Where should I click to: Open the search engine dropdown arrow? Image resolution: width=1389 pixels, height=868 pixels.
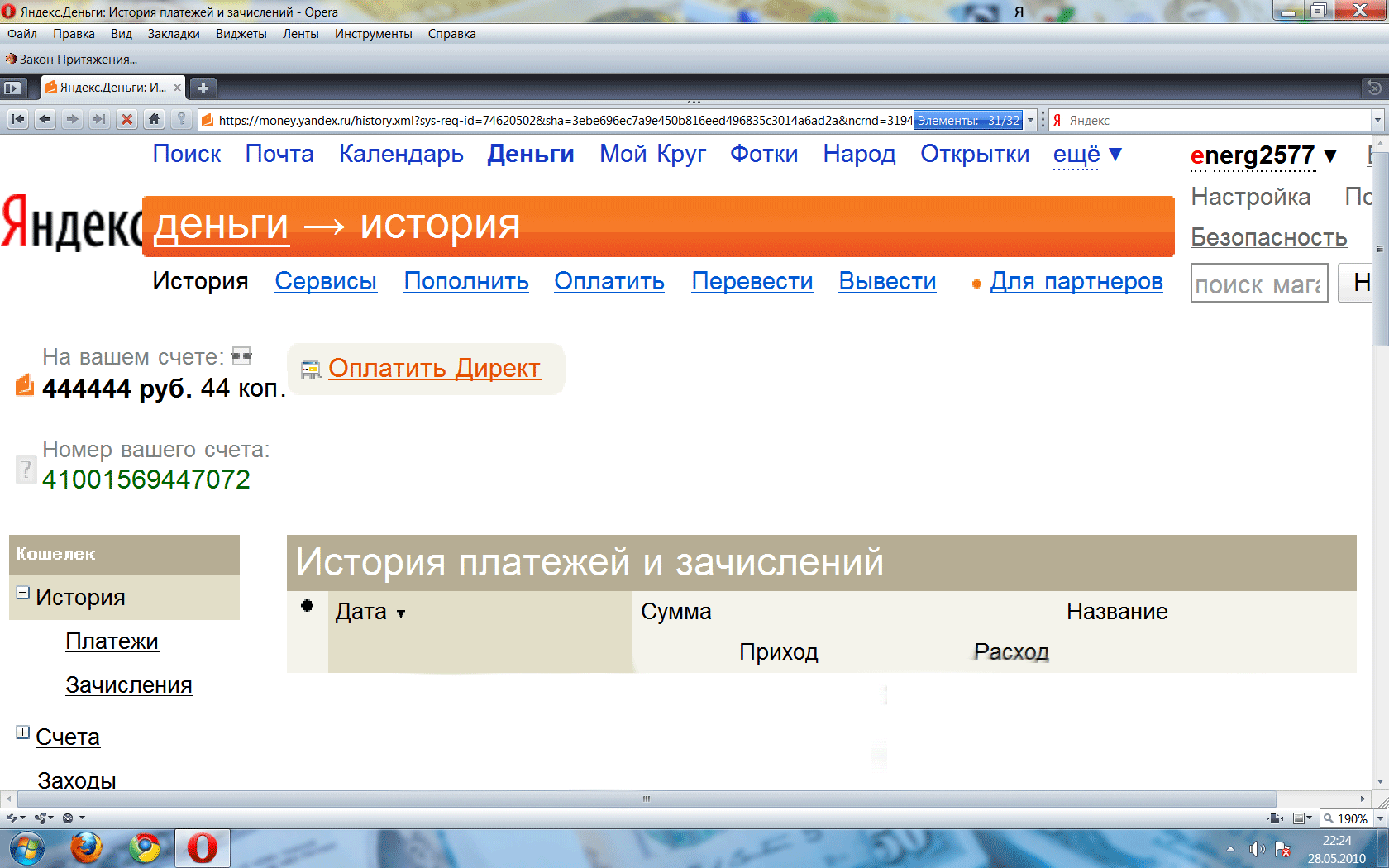pos(1377,121)
